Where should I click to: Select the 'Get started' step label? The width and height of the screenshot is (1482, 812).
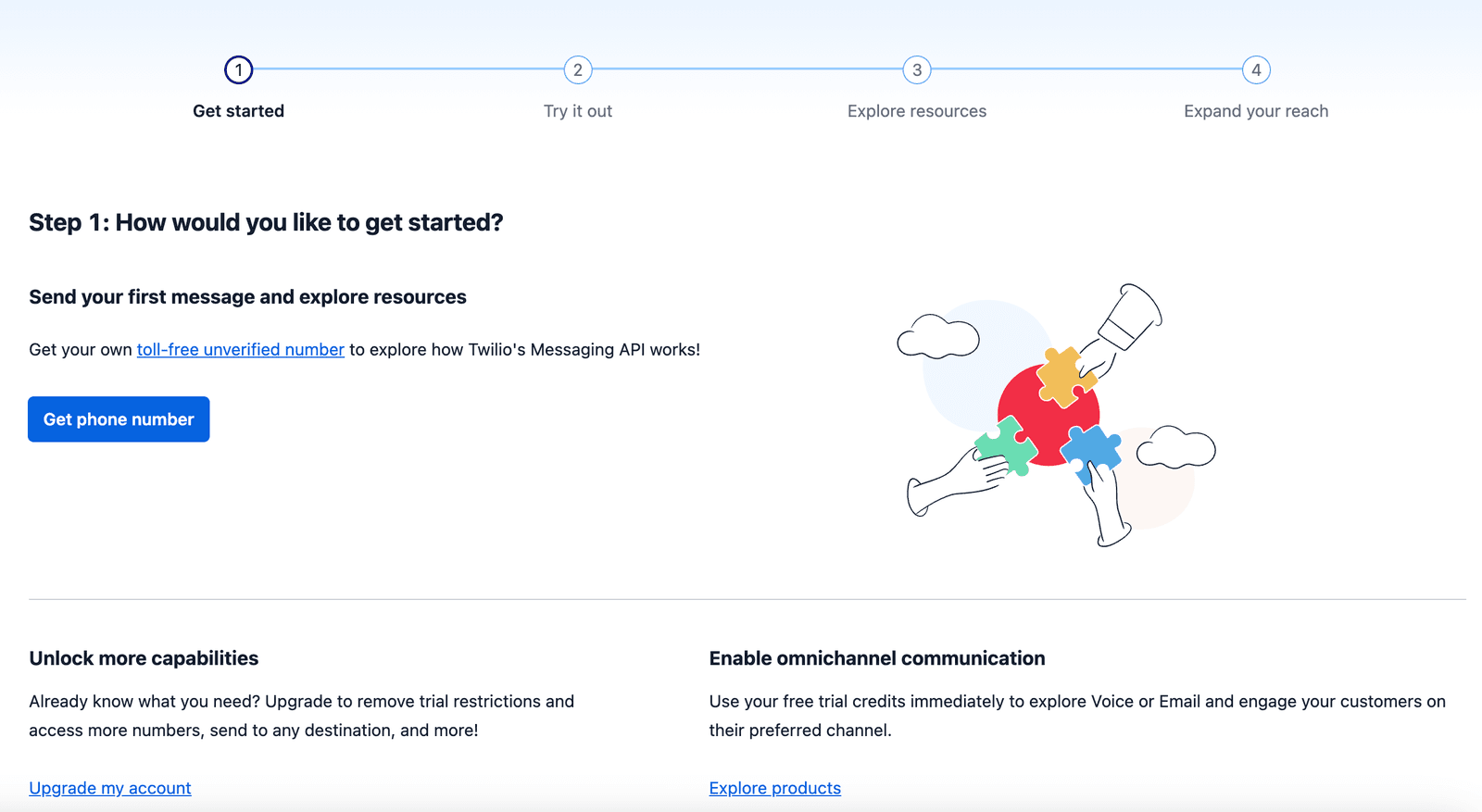pos(238,111)
